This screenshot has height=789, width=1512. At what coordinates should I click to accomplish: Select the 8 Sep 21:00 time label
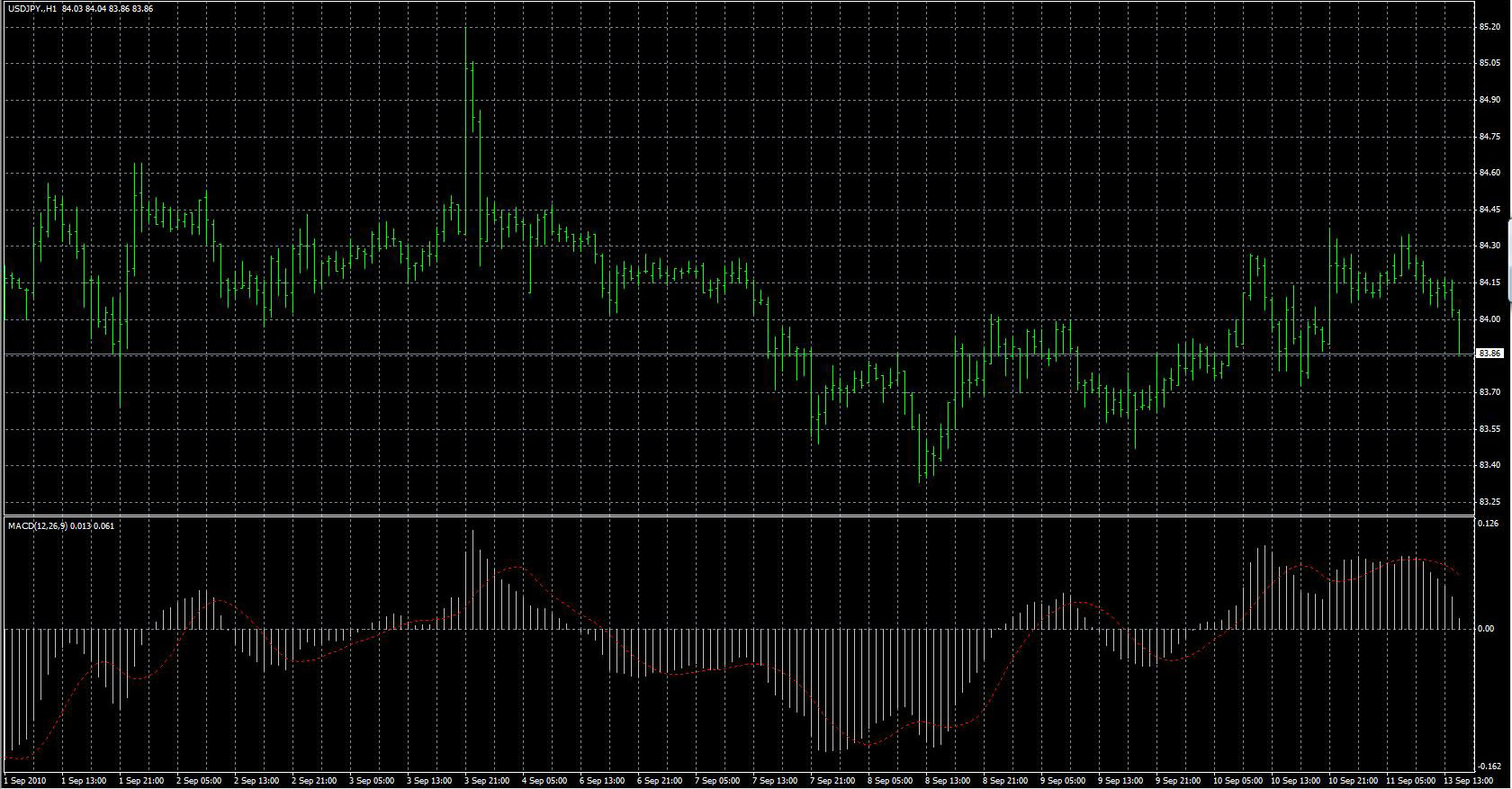[x=1005, y=781]
